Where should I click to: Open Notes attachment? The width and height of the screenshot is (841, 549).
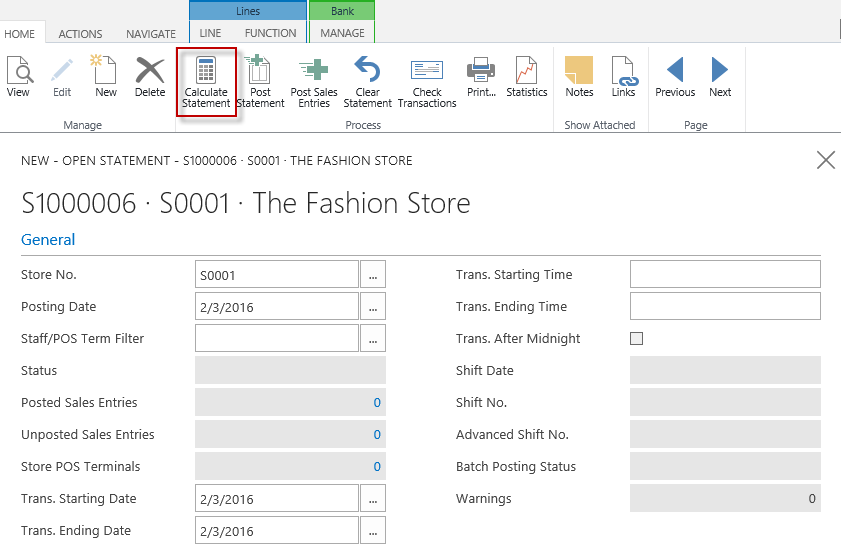pos(579,78)
